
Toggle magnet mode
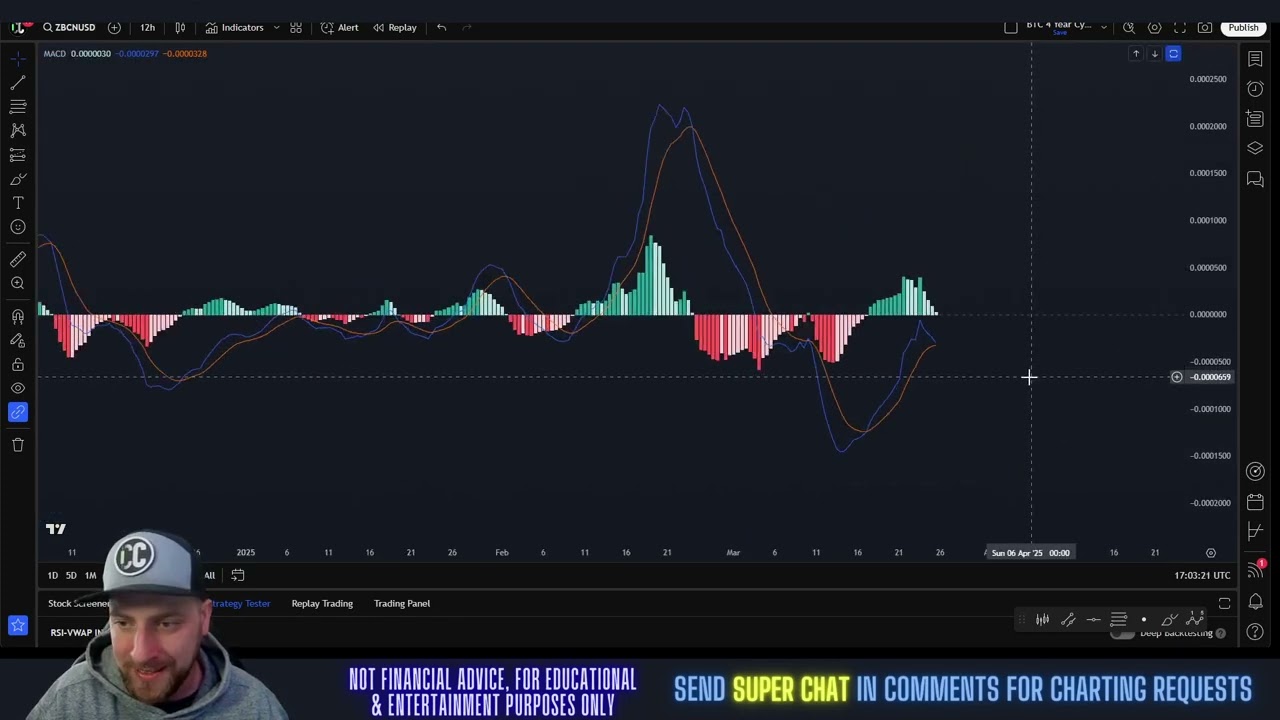18,317
